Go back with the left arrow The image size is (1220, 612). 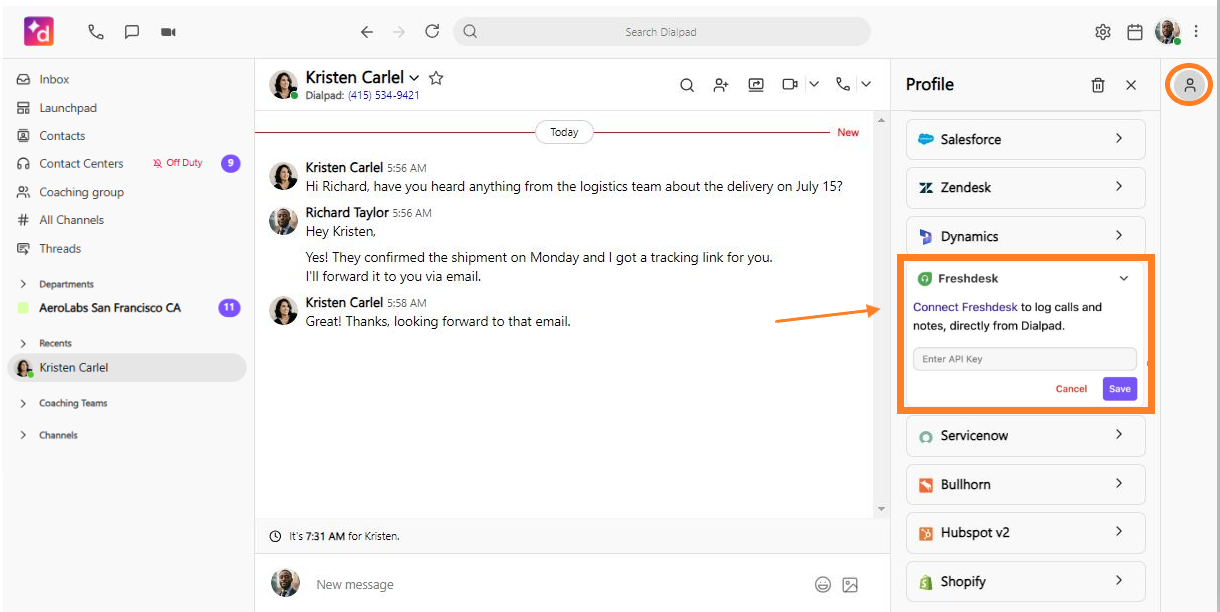[367, 32]
